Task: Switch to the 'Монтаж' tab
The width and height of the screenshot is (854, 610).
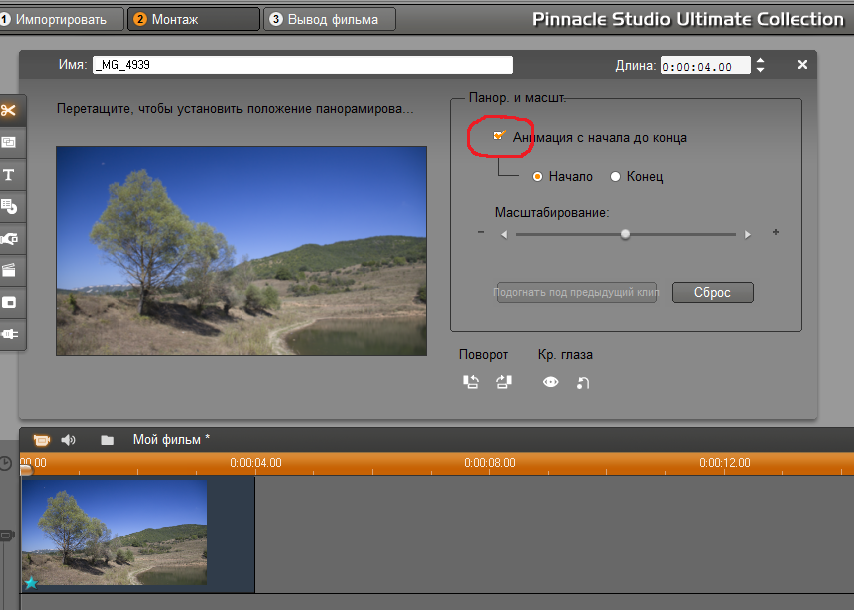Action: click(x=193, y=20)
